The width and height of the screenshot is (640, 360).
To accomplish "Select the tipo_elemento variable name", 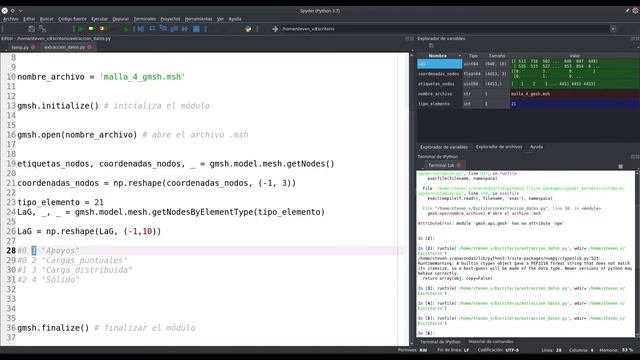I will pos(433,104).
